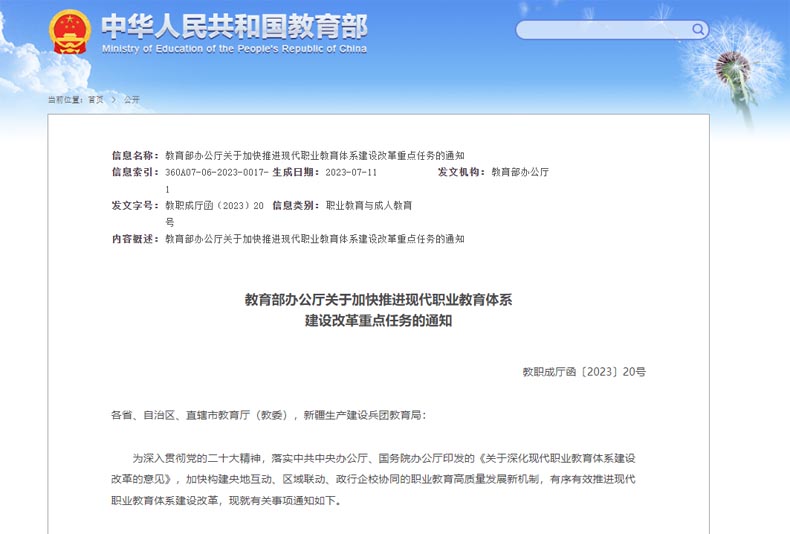Click the search magnifier icon
This screenshot has height=534, width=790.
[698, 29]
